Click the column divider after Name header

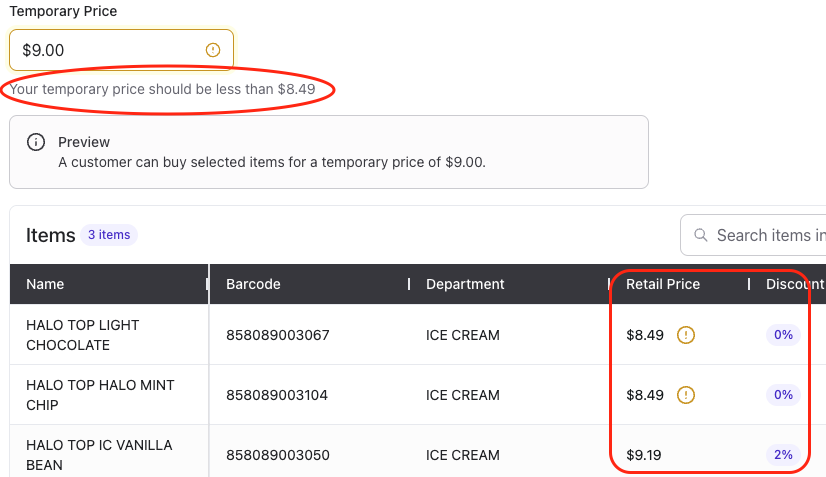click(x=207, y=284)
